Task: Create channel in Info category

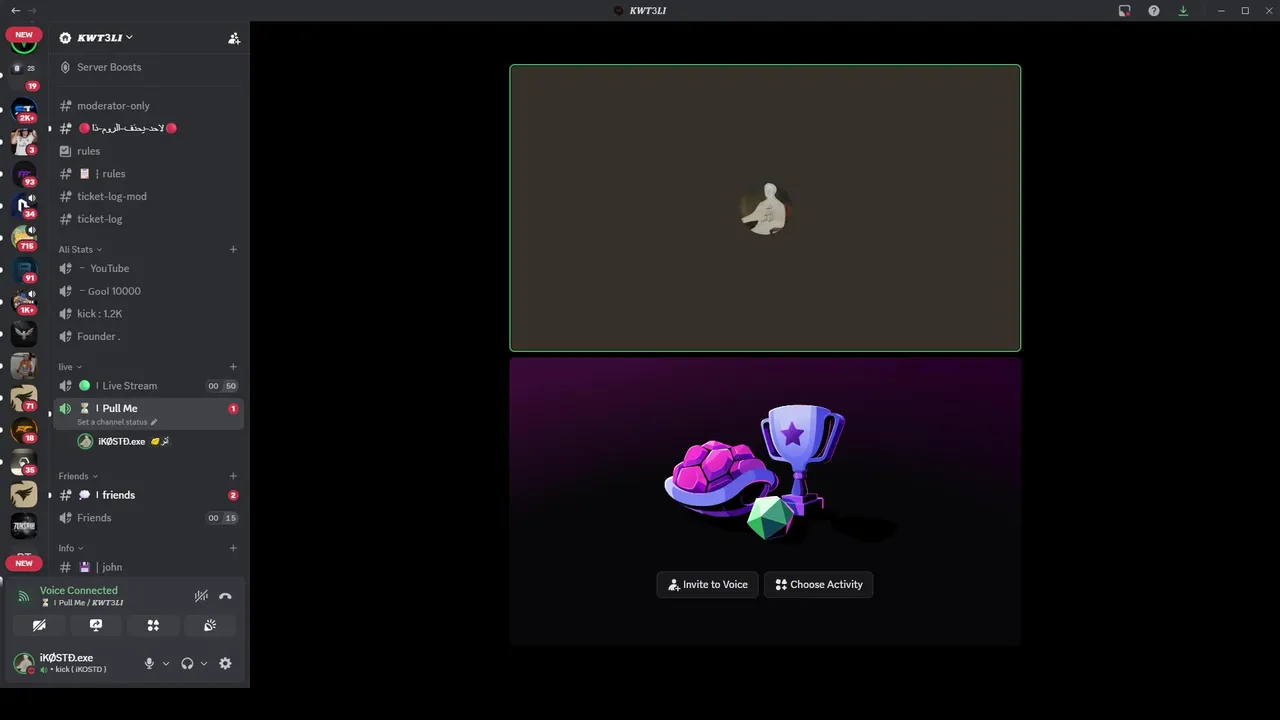Action: [x=233, y=548]
